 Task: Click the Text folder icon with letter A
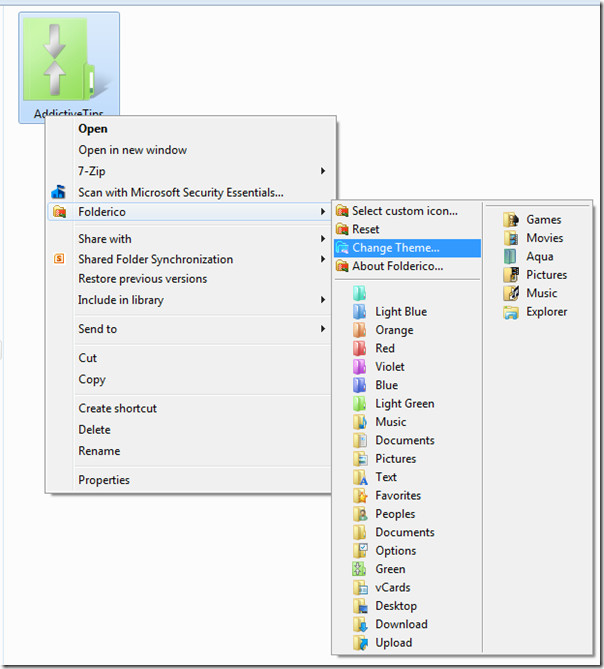[360, 477]
